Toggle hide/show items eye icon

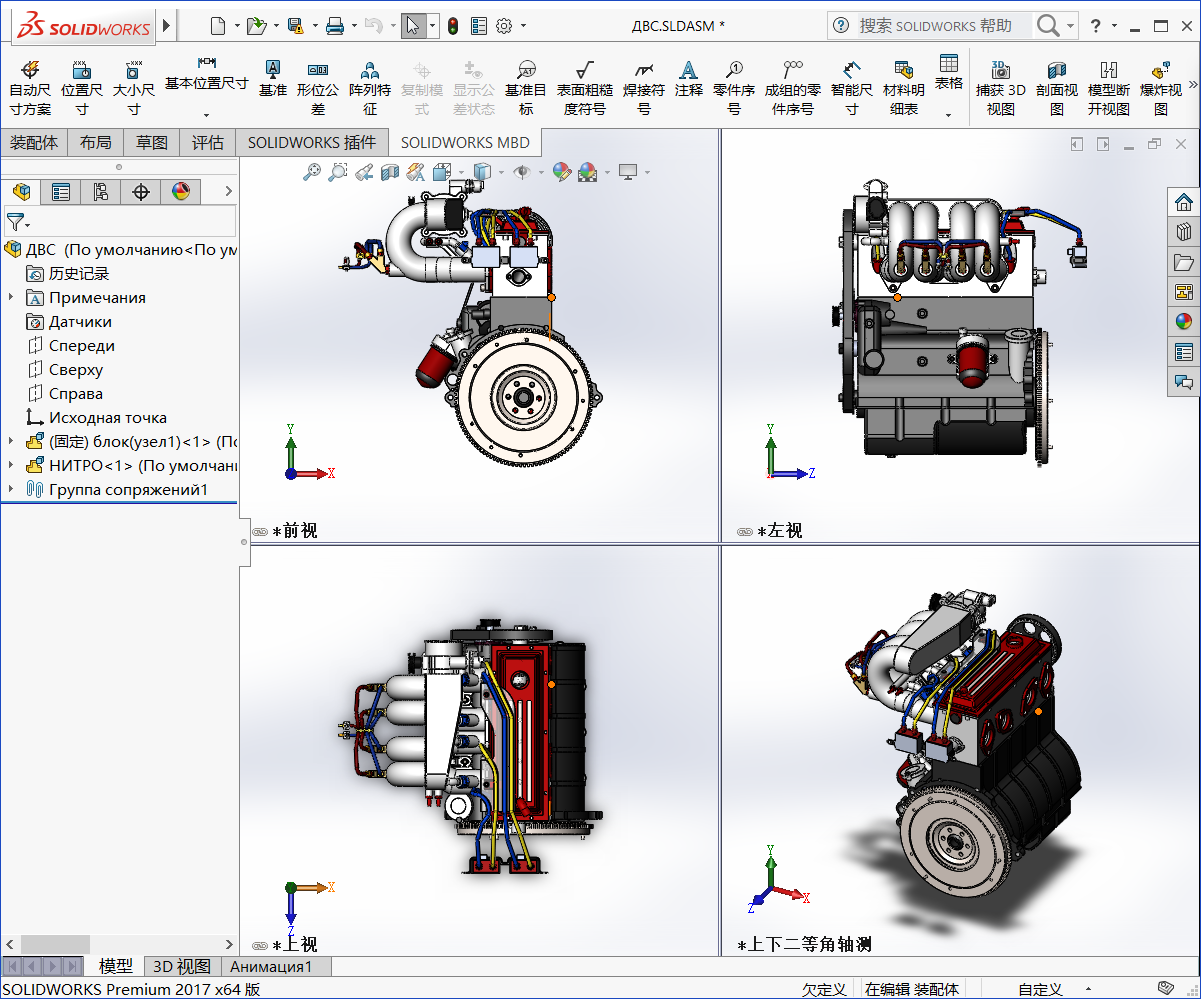(x=520, y=172)
